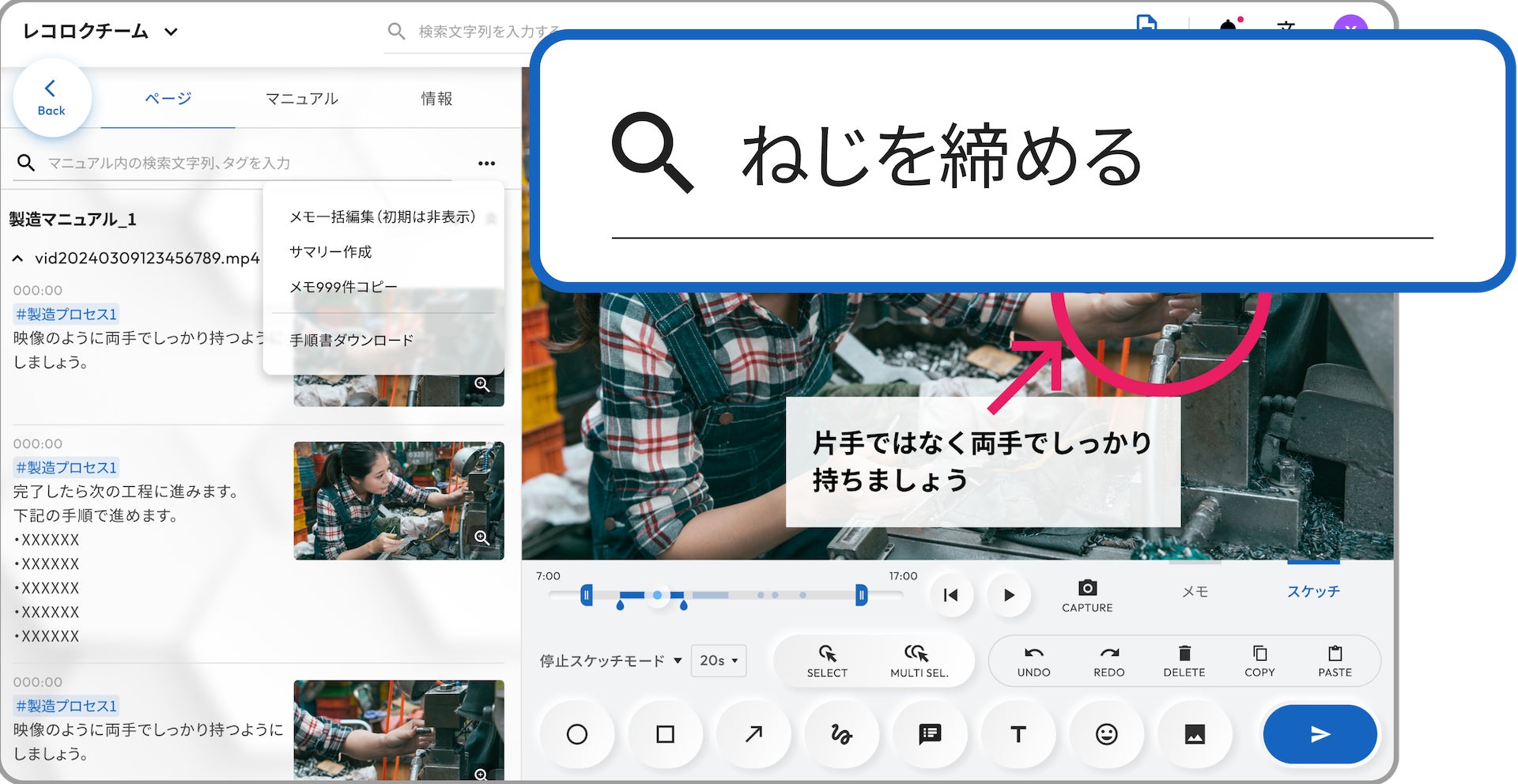Click the memo text 完了したら次の工程に進みます。

[126, 492]
